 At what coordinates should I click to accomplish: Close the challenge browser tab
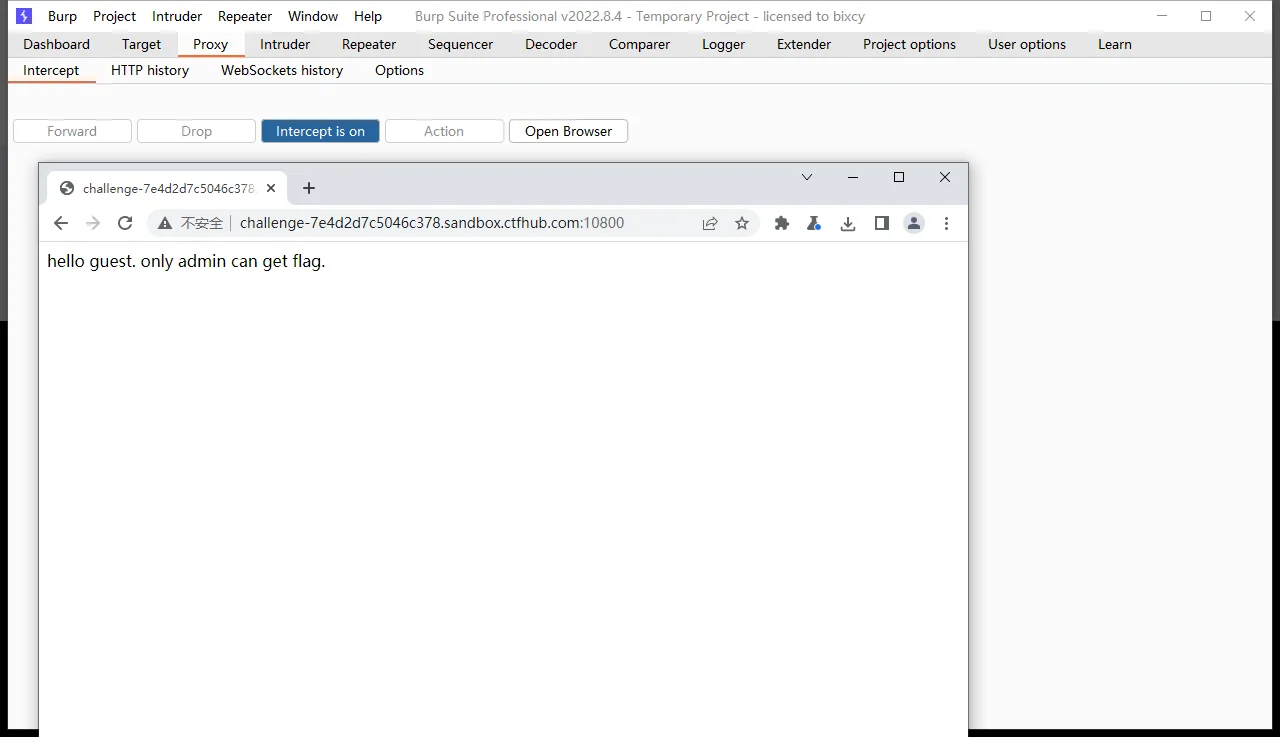pos(271,188)
